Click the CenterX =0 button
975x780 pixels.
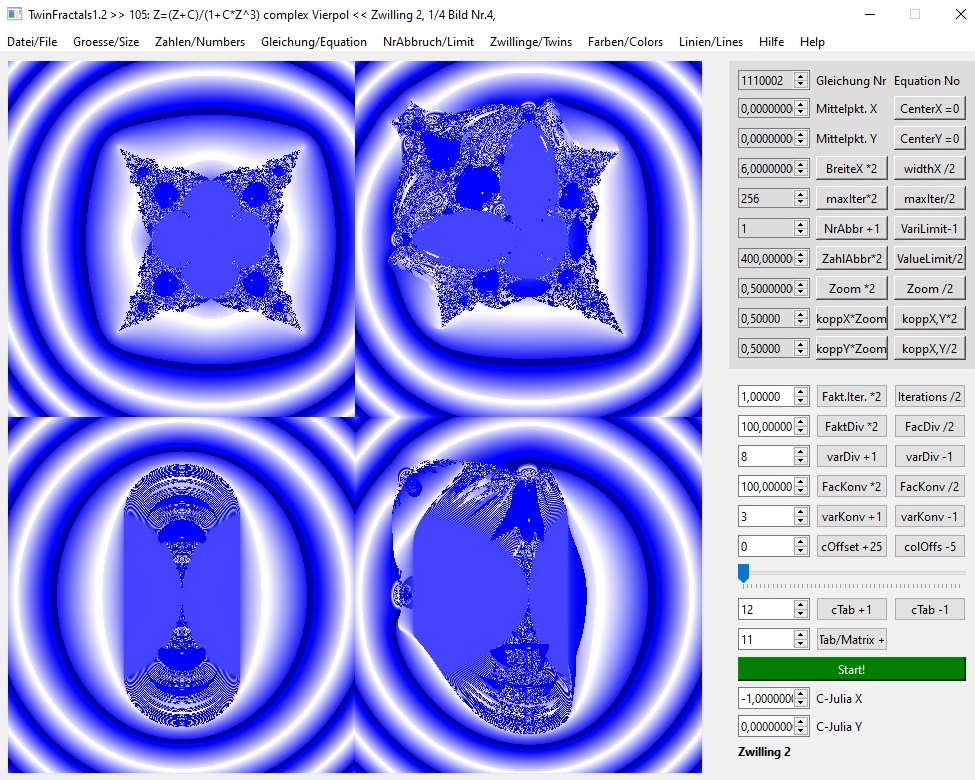click(x=930, y=108)
